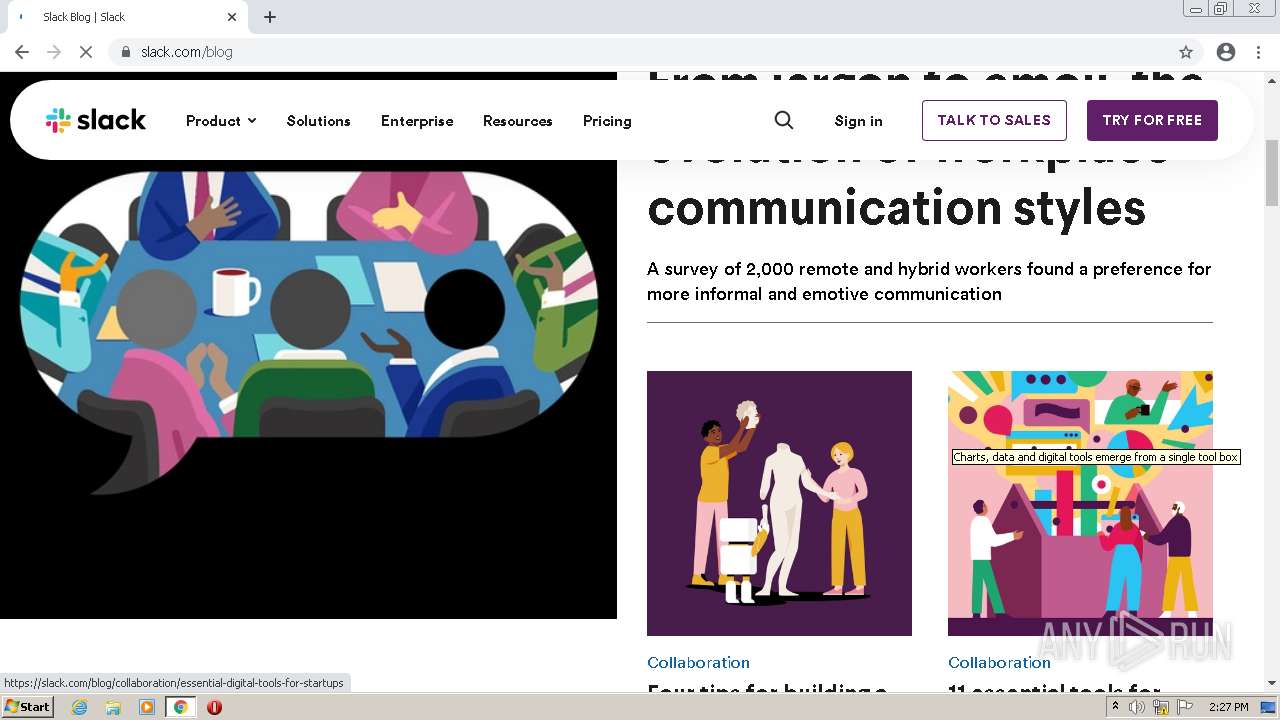The height and width of the screenshot is (720, 1280).
Task: Open the meeting table speech bubble illustration
Action: pos(308,345)
